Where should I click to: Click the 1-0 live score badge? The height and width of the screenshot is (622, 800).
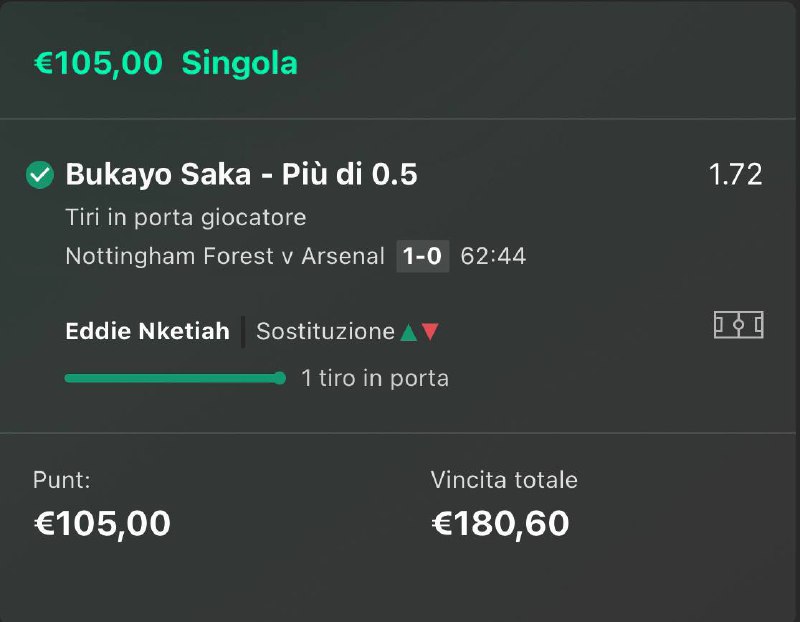pyautogui.click(x=422, y=256)
